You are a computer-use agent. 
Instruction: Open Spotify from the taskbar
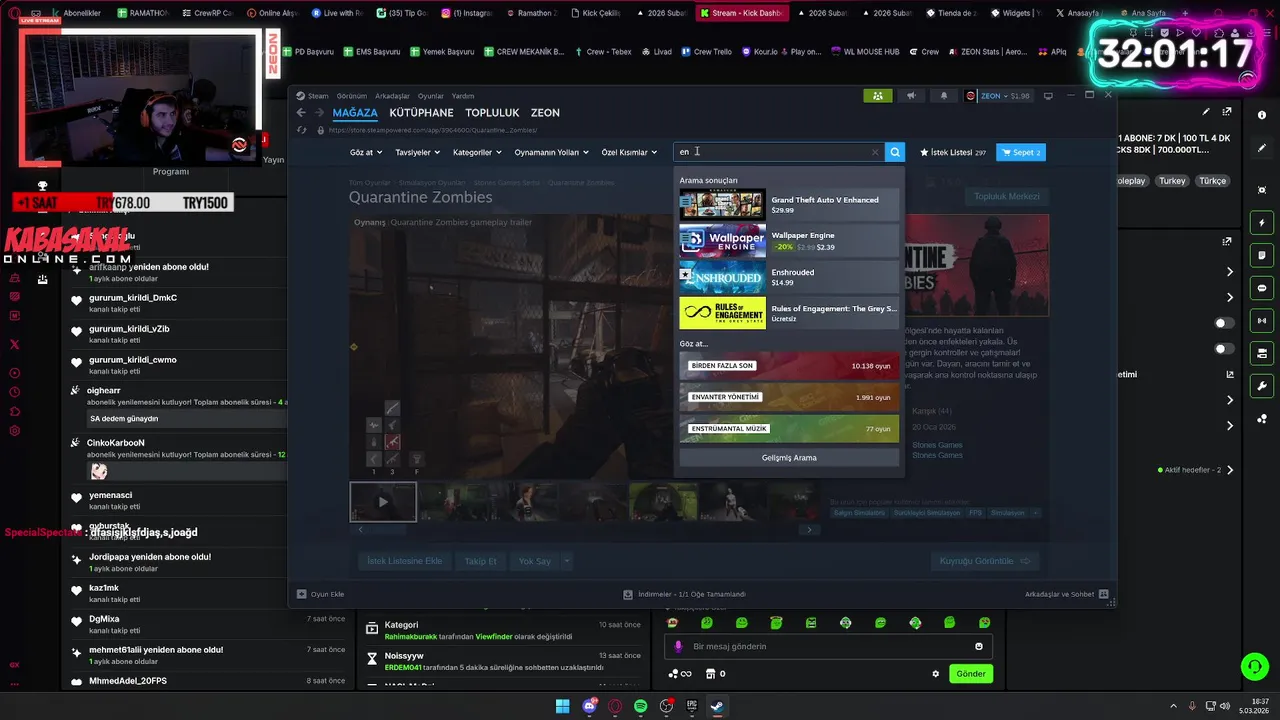(641, 706)
